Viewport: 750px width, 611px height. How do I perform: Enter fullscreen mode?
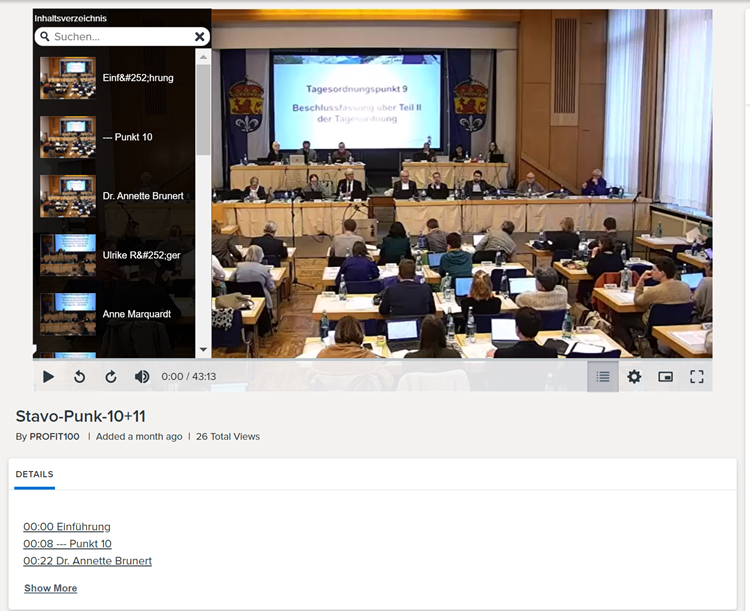point(697,377)
